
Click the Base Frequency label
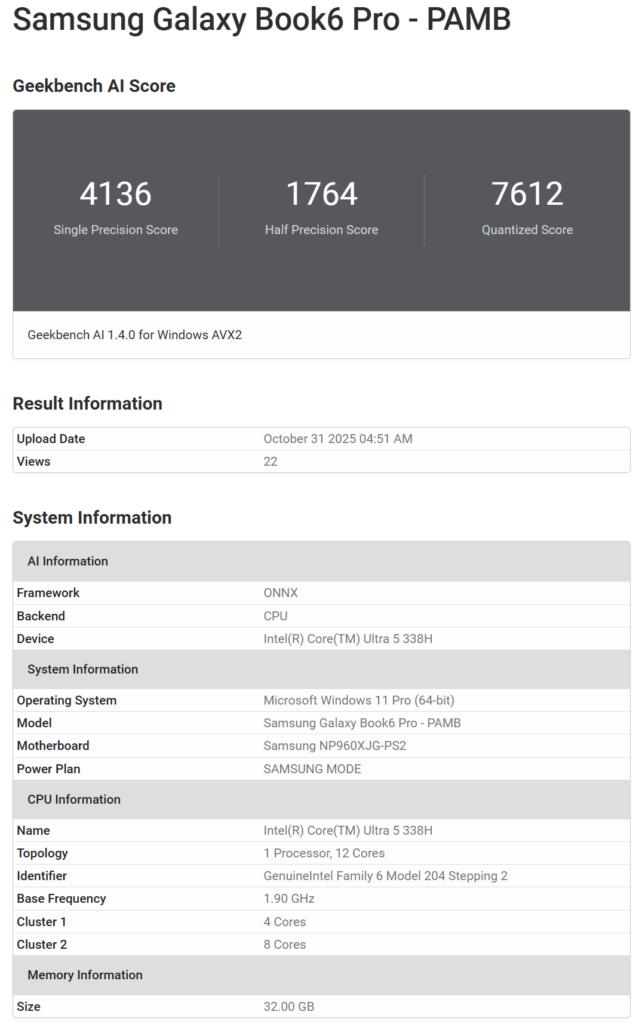(x=61, y=899)
